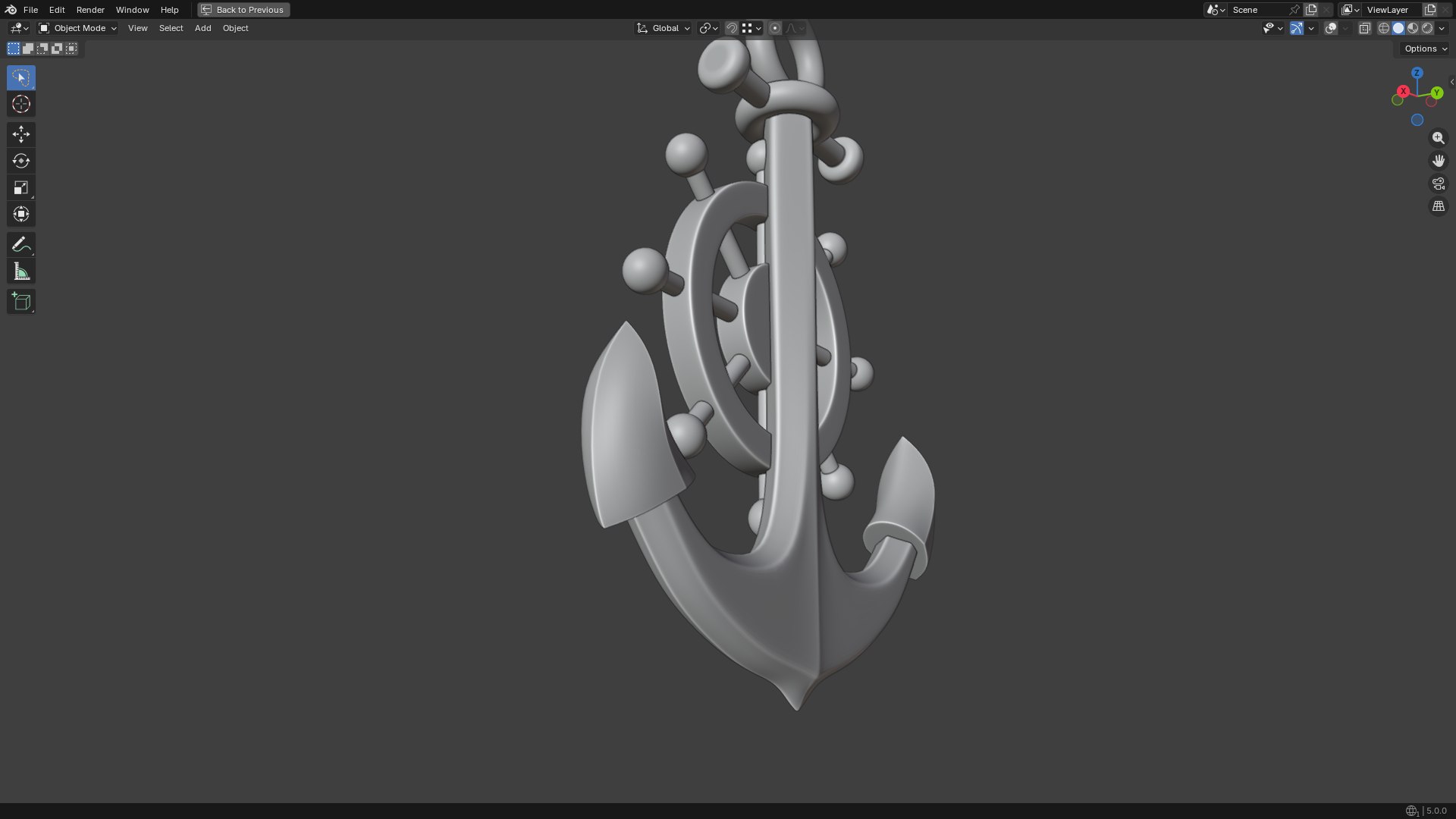
Task: Toggle viewport overlays
Action: click(x=1331, y=28)
